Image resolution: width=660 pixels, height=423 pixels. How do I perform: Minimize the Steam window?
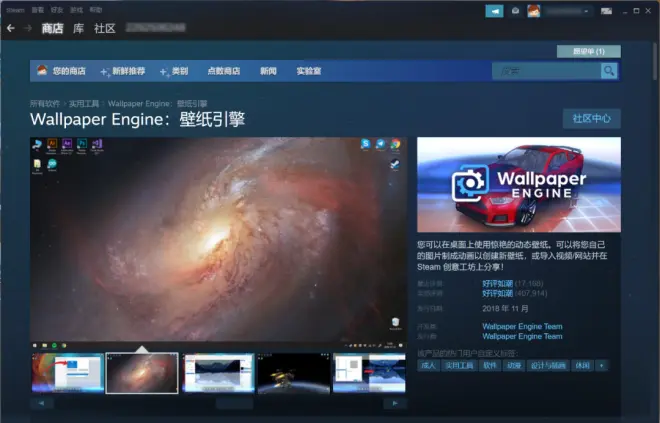pyautogui.click(x=625, y=11)
